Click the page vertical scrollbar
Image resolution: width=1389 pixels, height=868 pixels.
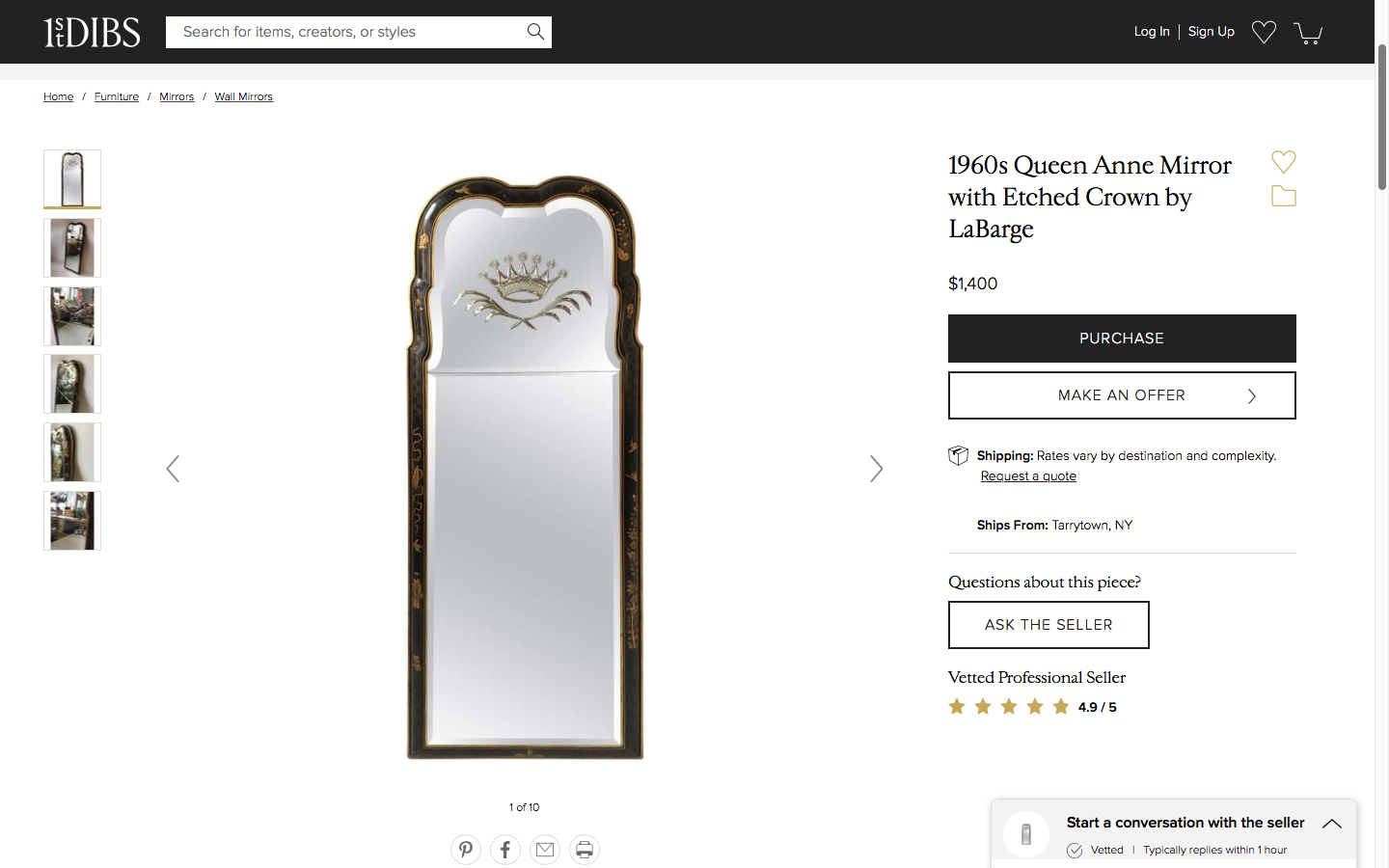pyautogui.click(x=1381, y=116)
